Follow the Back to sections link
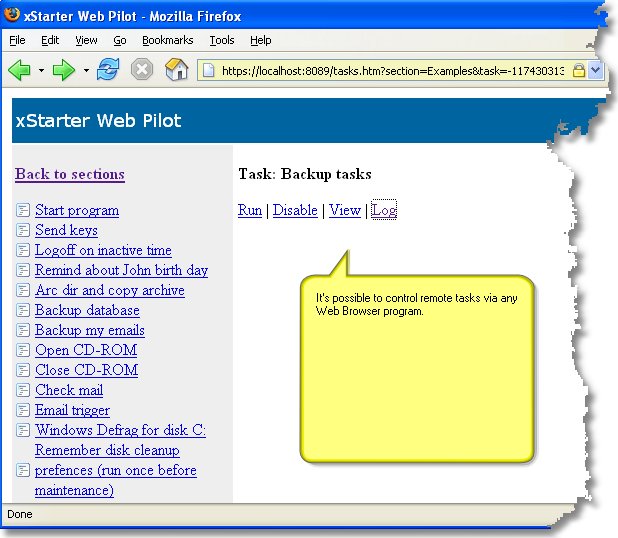618x538 pixels. point(70,174)
